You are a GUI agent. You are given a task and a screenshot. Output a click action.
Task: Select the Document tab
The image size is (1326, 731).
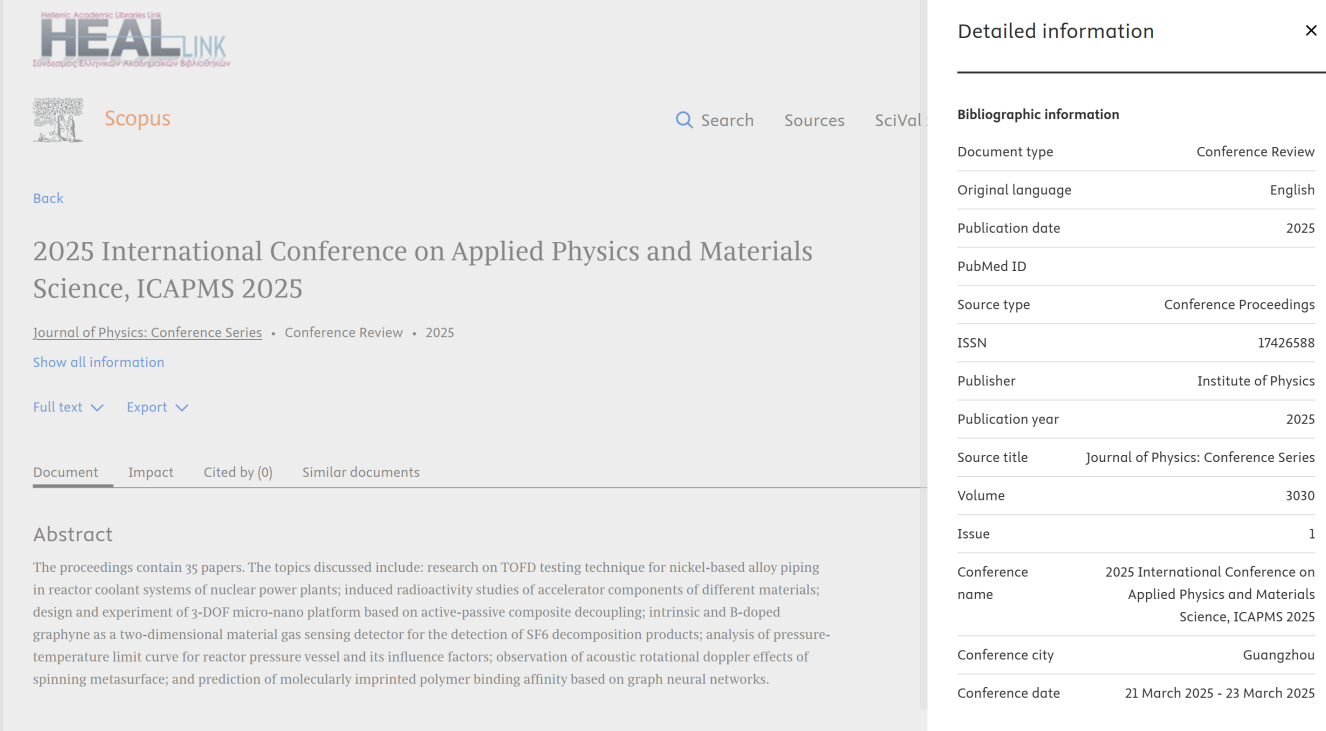[x=66, y=472]
